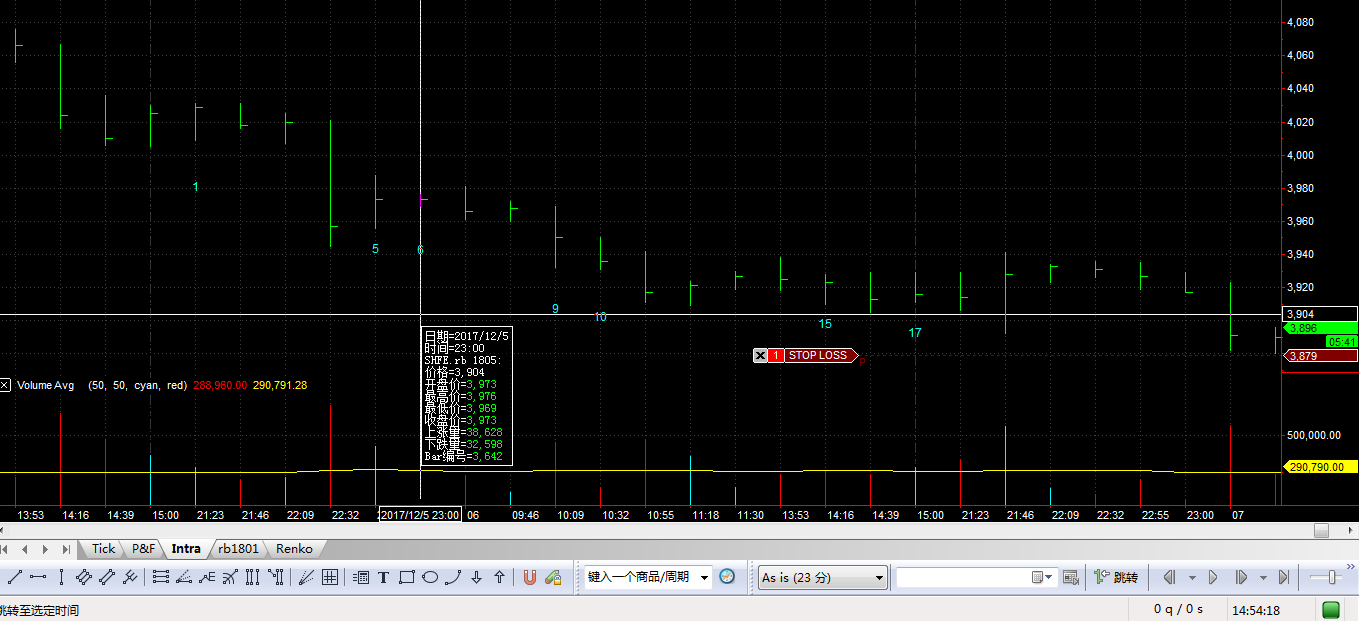
Task: Click the 跳转 jump button
Action: tap(1117, 577)
